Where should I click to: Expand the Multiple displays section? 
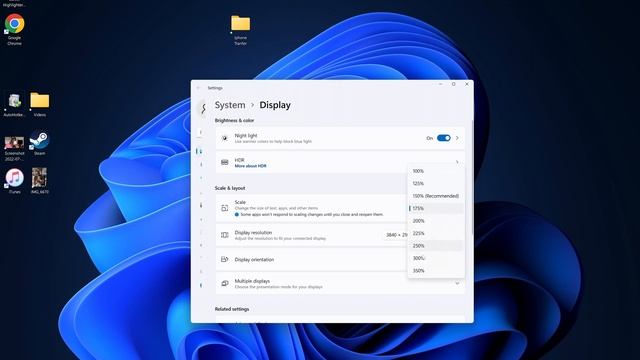[x=457, y=283]
